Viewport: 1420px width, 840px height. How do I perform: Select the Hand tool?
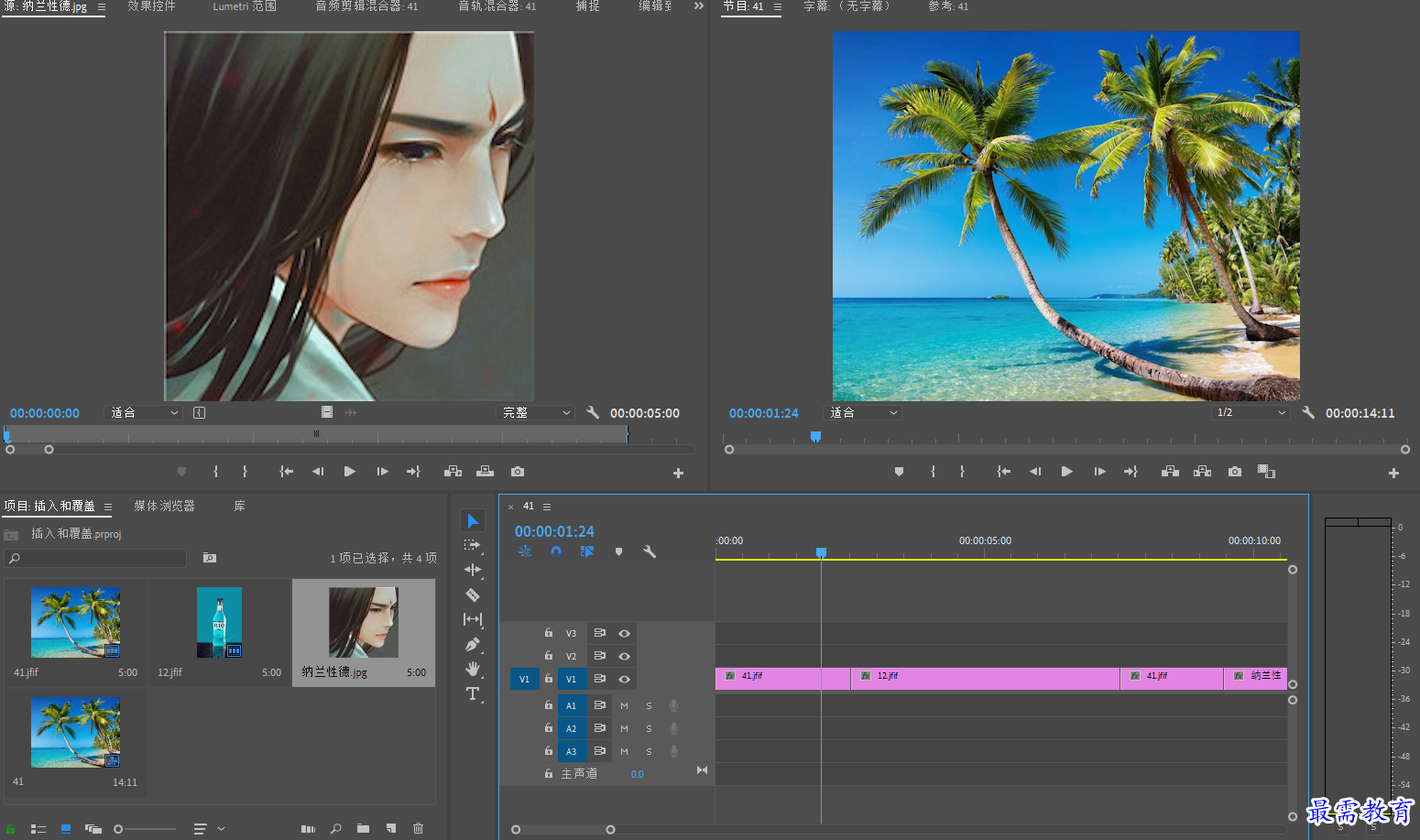tap(473, 669)
